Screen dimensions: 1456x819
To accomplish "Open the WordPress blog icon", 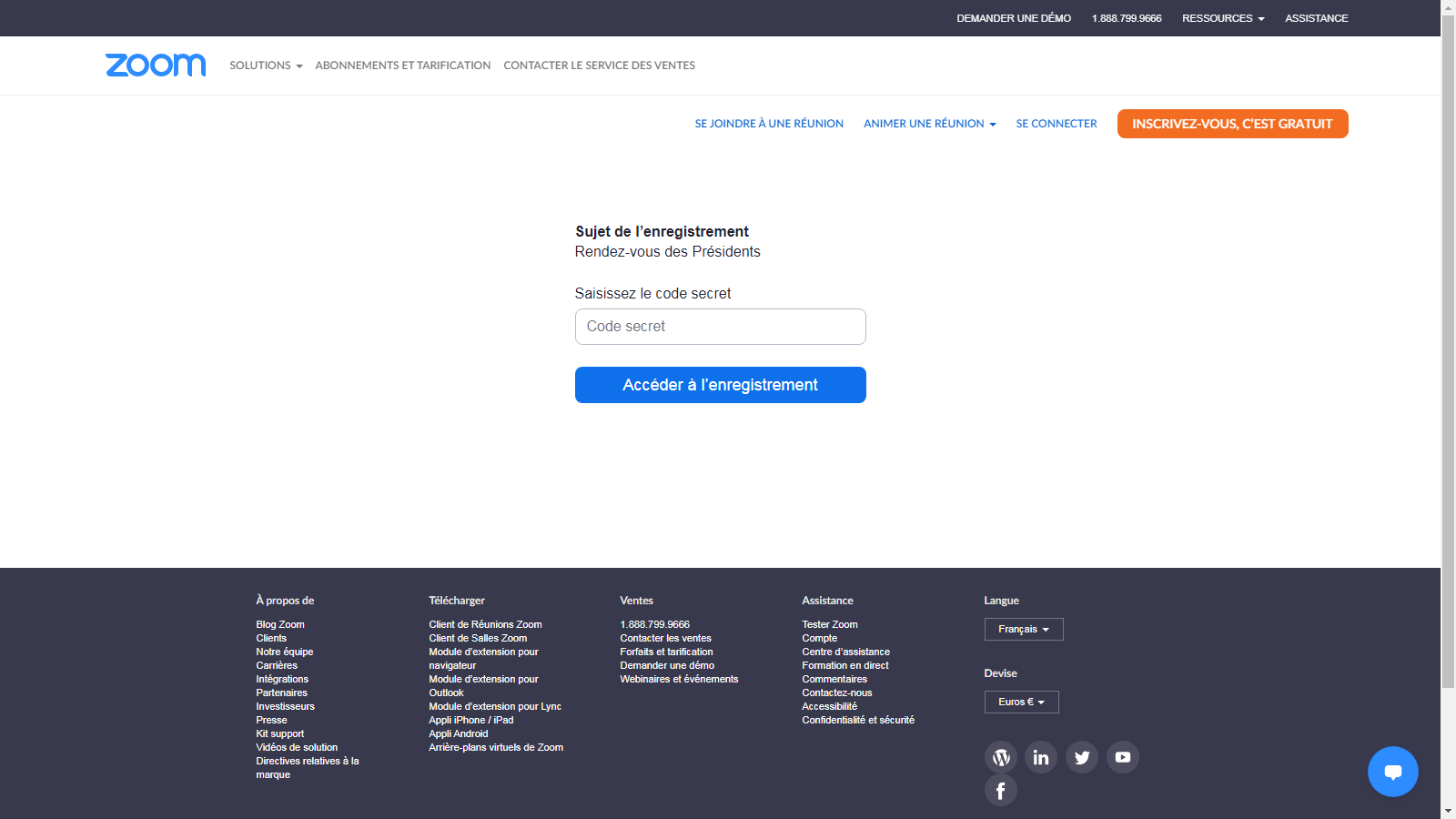I will 1000,757.
